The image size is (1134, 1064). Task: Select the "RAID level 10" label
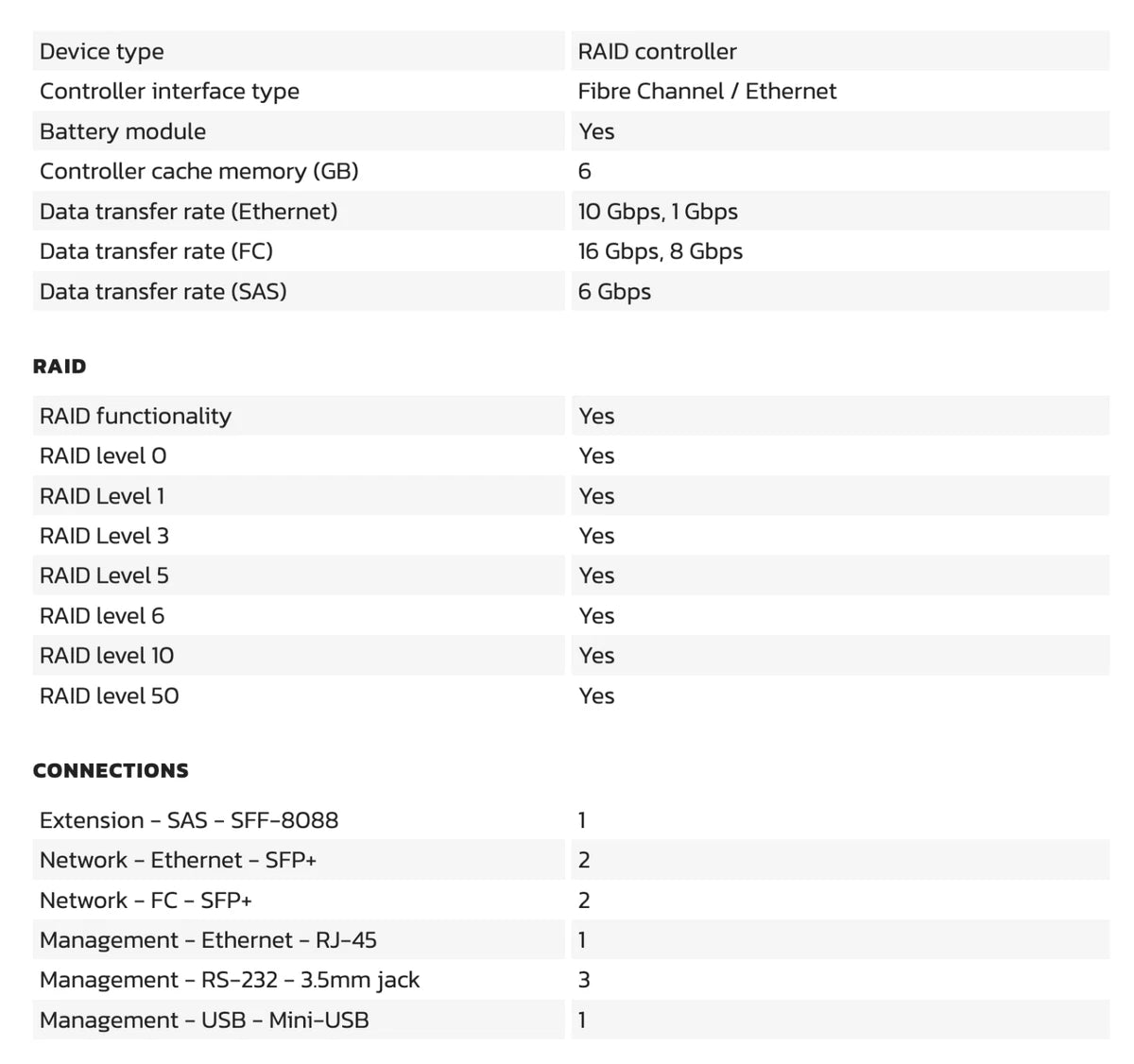tap(107, 656)
